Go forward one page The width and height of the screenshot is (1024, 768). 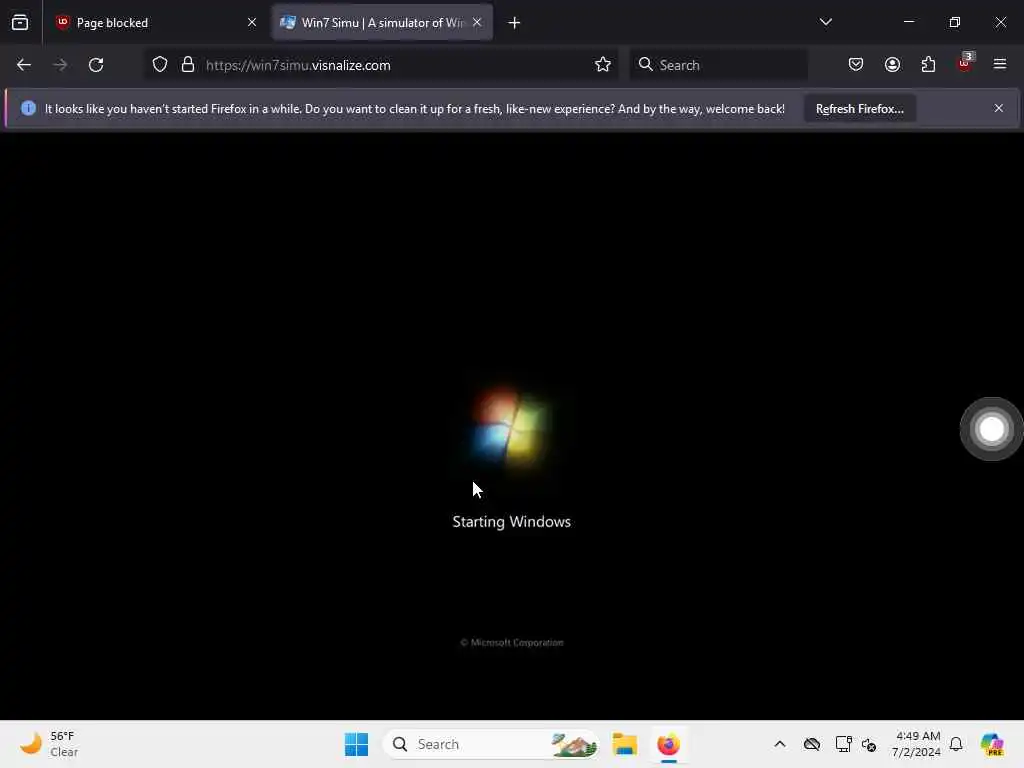pyautogui.click(x=60, y=65)
